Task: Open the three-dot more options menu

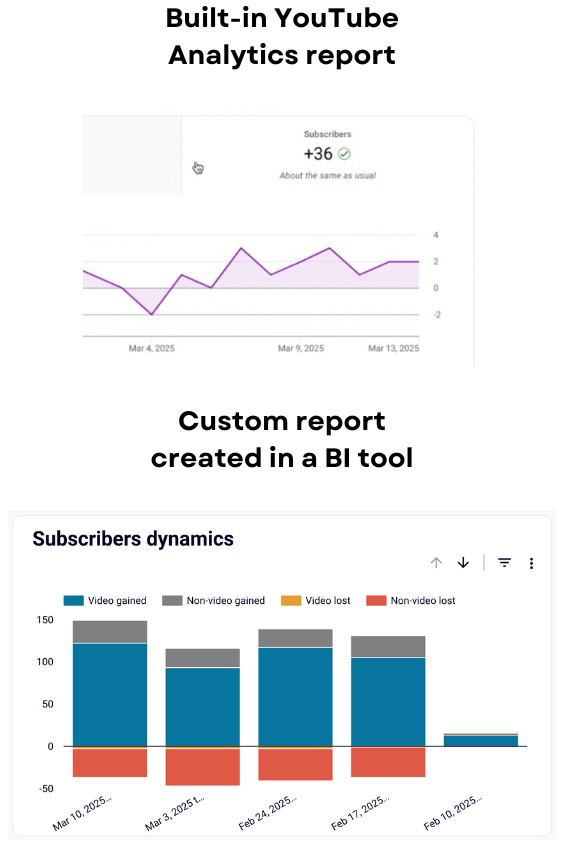Action: click(x=531, y=563)
